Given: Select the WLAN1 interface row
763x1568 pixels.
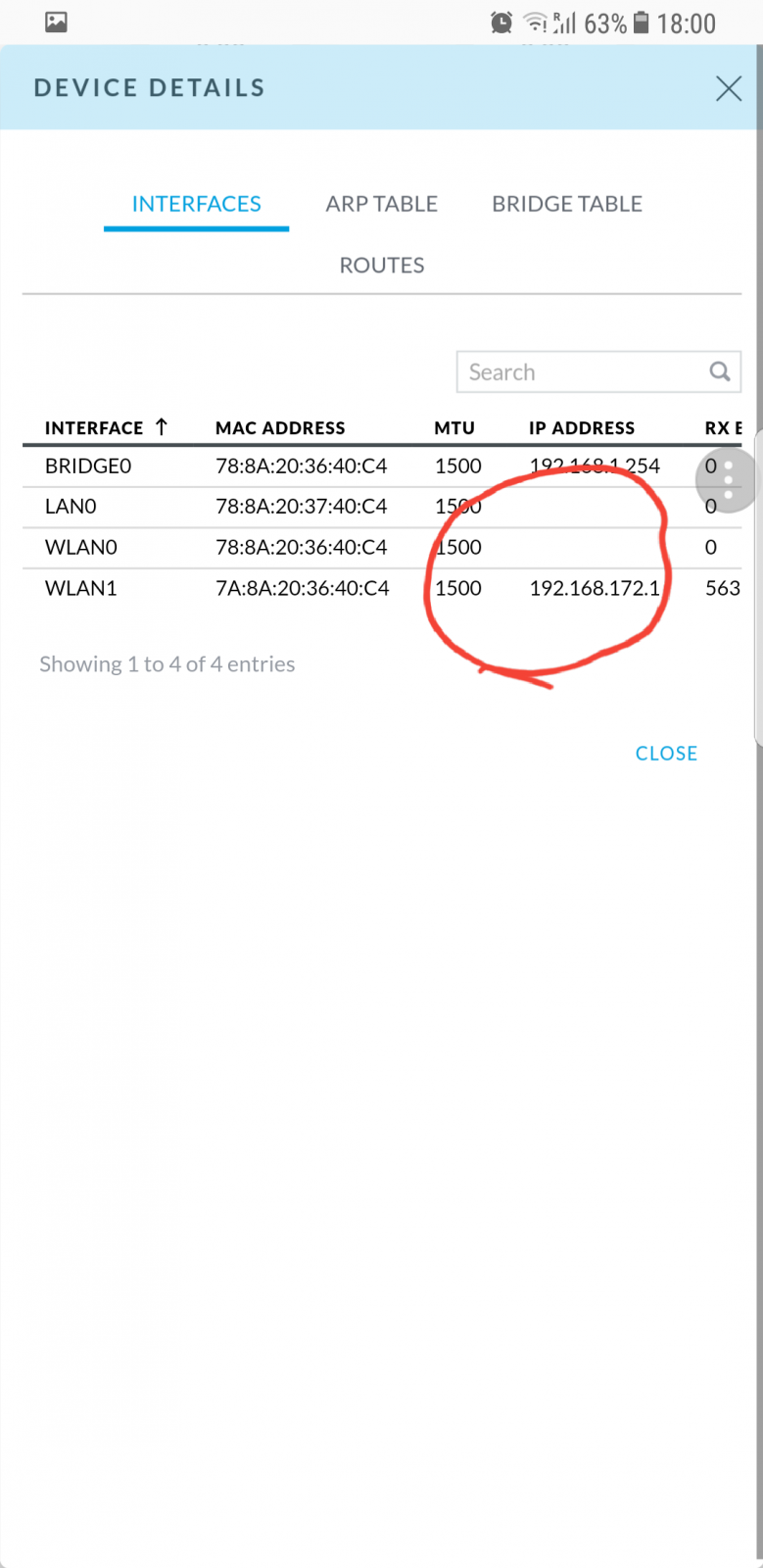Looking at the screenshot, I should pyautogui.click(x=382, y=588).
